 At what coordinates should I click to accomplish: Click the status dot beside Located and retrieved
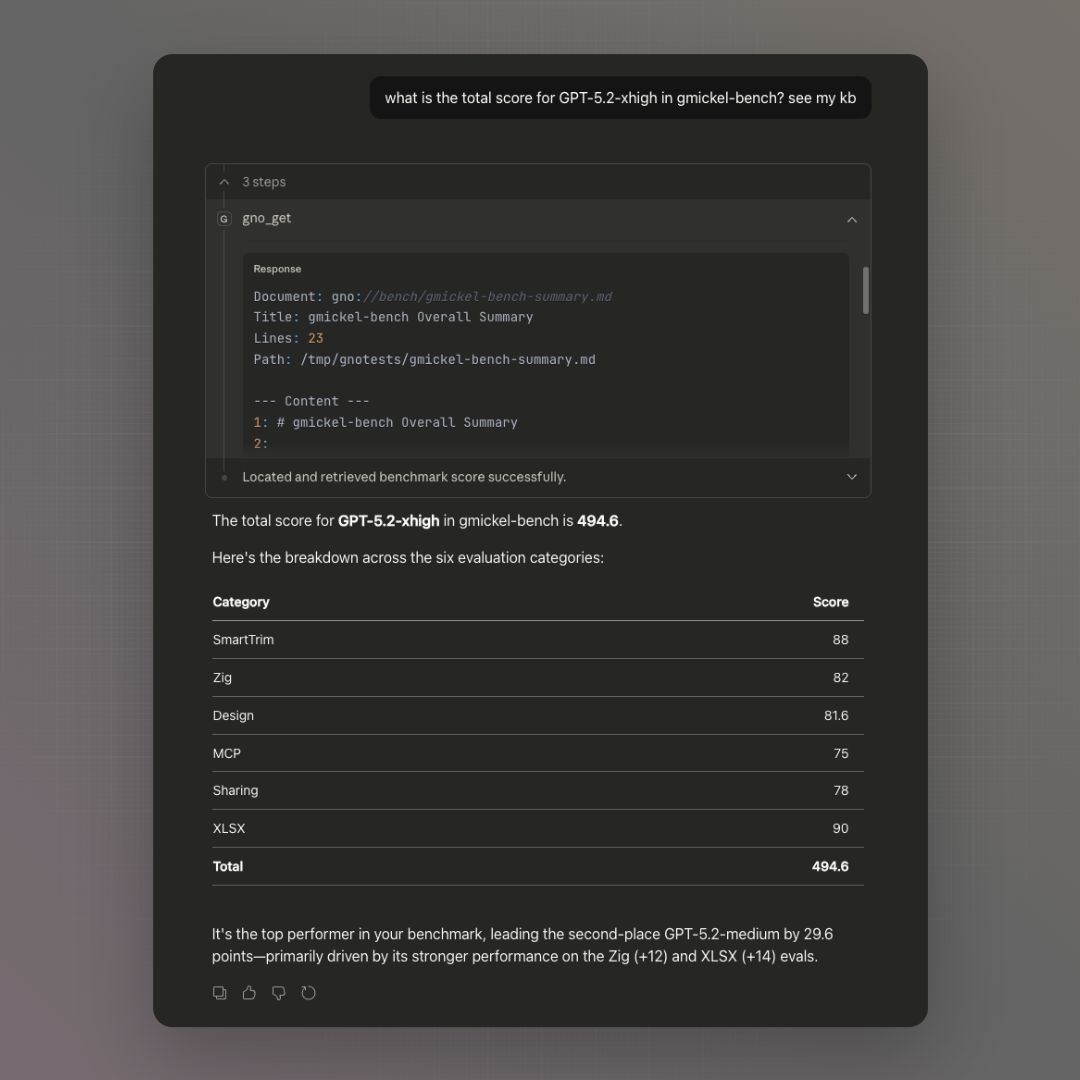[224, 478]
